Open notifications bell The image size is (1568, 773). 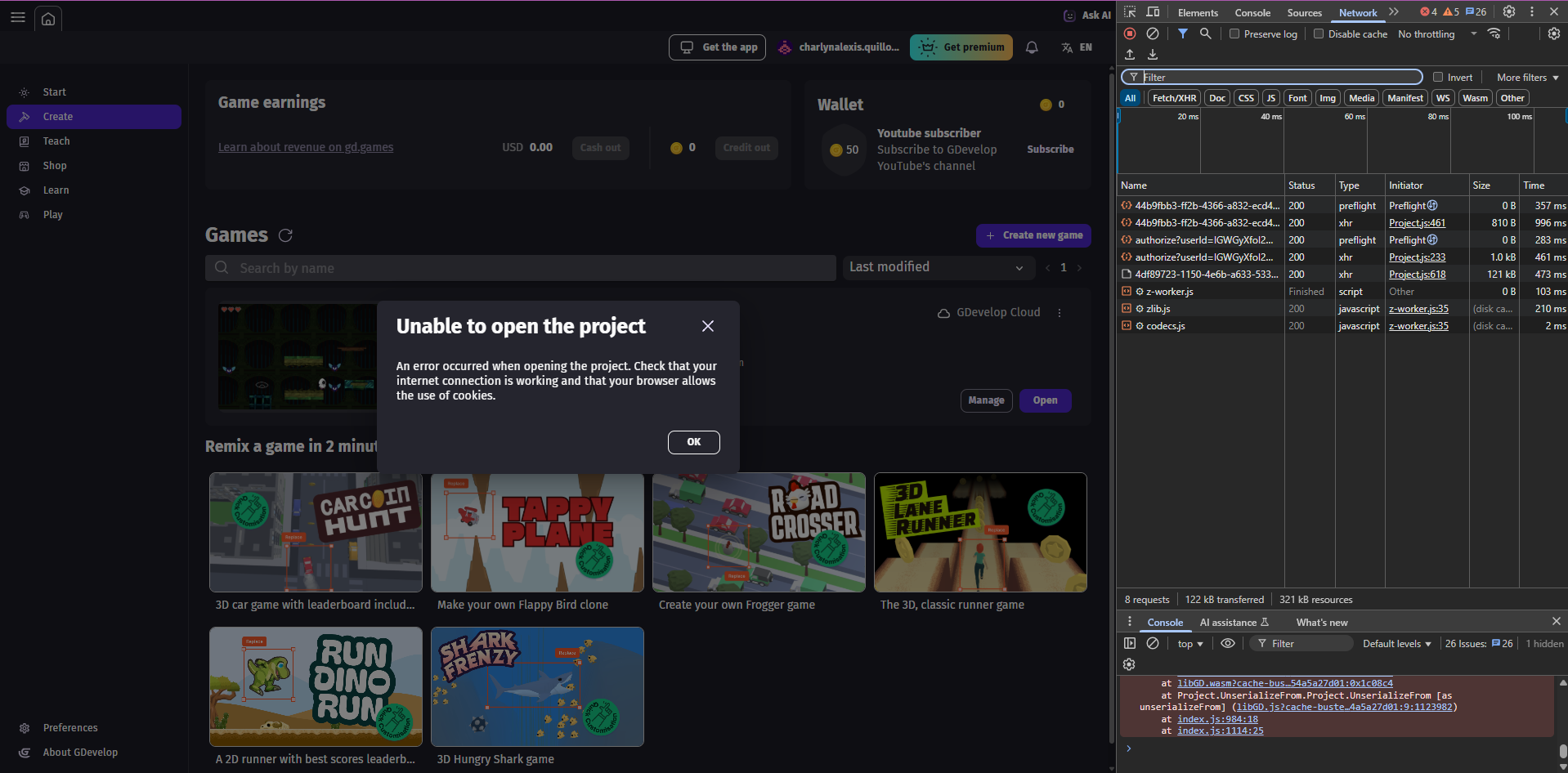1032,47
